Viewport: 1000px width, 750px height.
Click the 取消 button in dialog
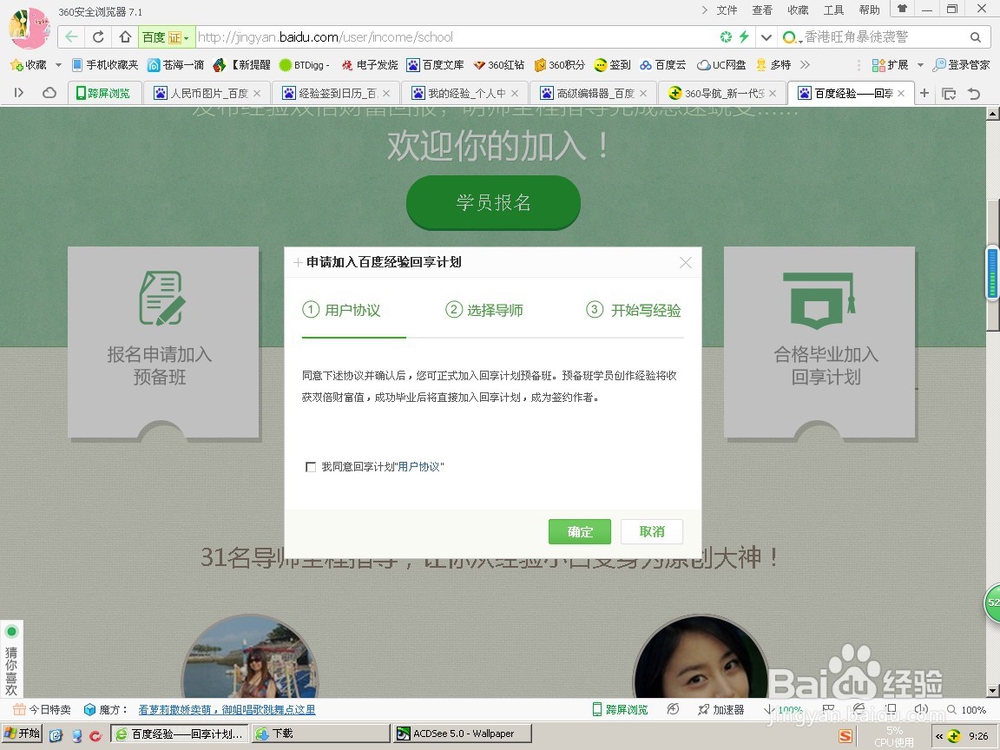[x=652, y=531]
